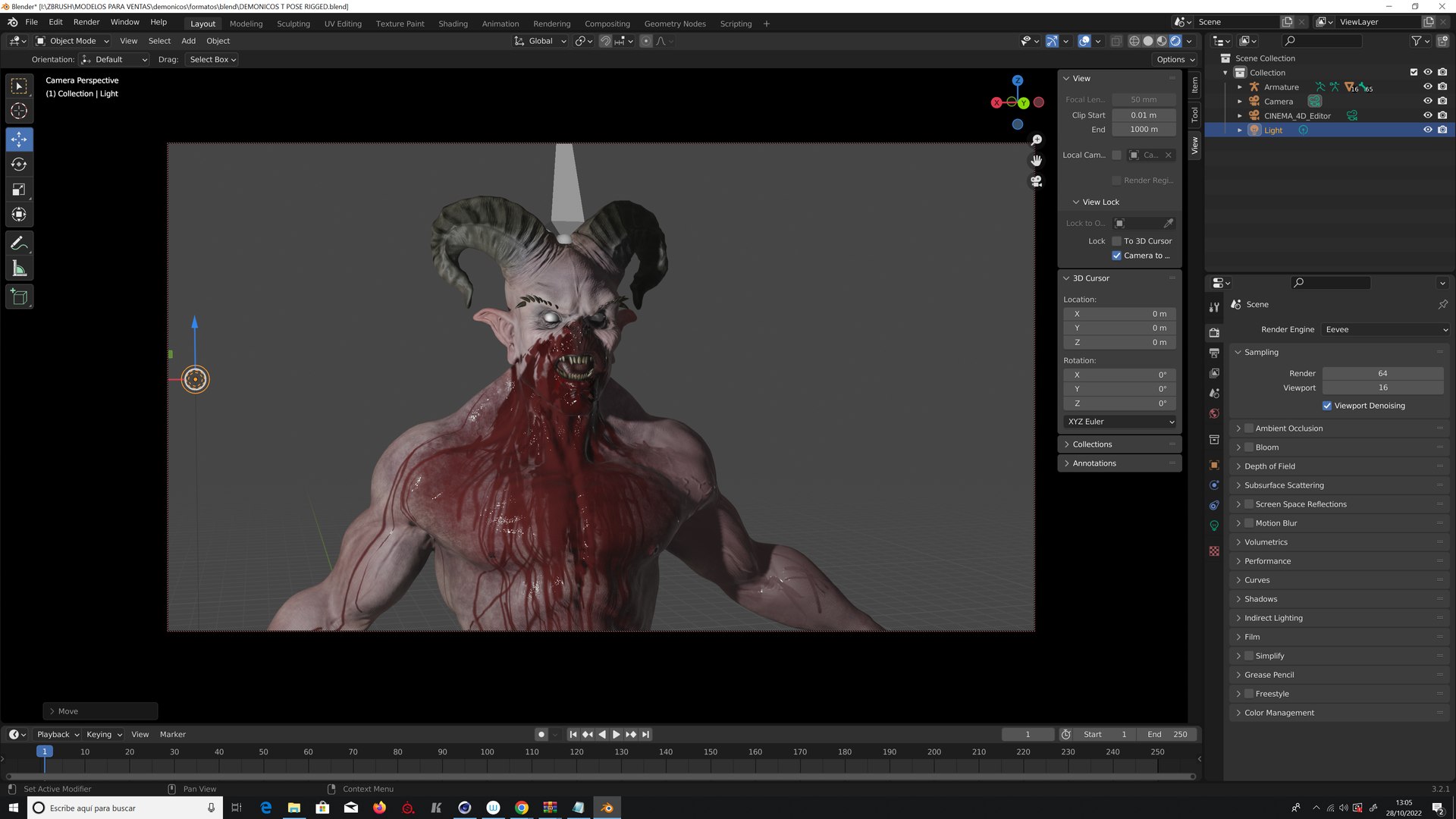Select the Annotate tool
This screenshot has width=1456, height=819.
[x=19, y=243]
